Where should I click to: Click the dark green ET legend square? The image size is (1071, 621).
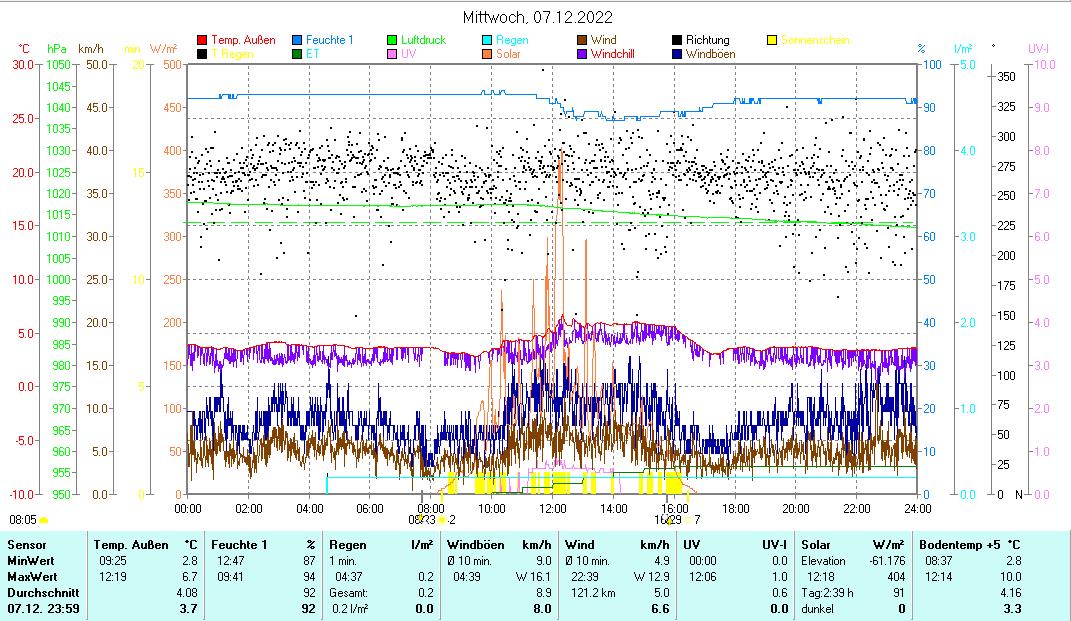pyautogui.click(x=297, y=54)
